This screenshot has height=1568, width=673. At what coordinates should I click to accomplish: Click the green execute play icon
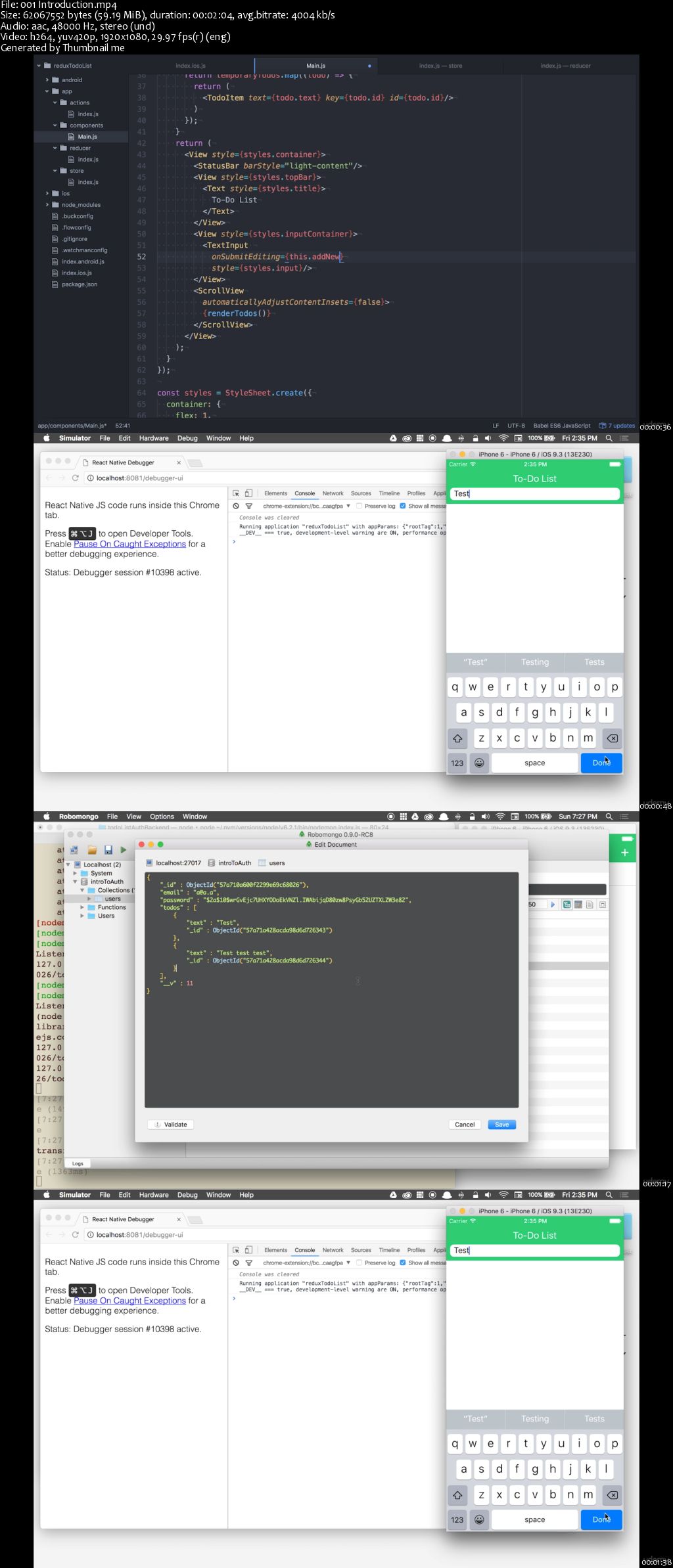[124, 850]
